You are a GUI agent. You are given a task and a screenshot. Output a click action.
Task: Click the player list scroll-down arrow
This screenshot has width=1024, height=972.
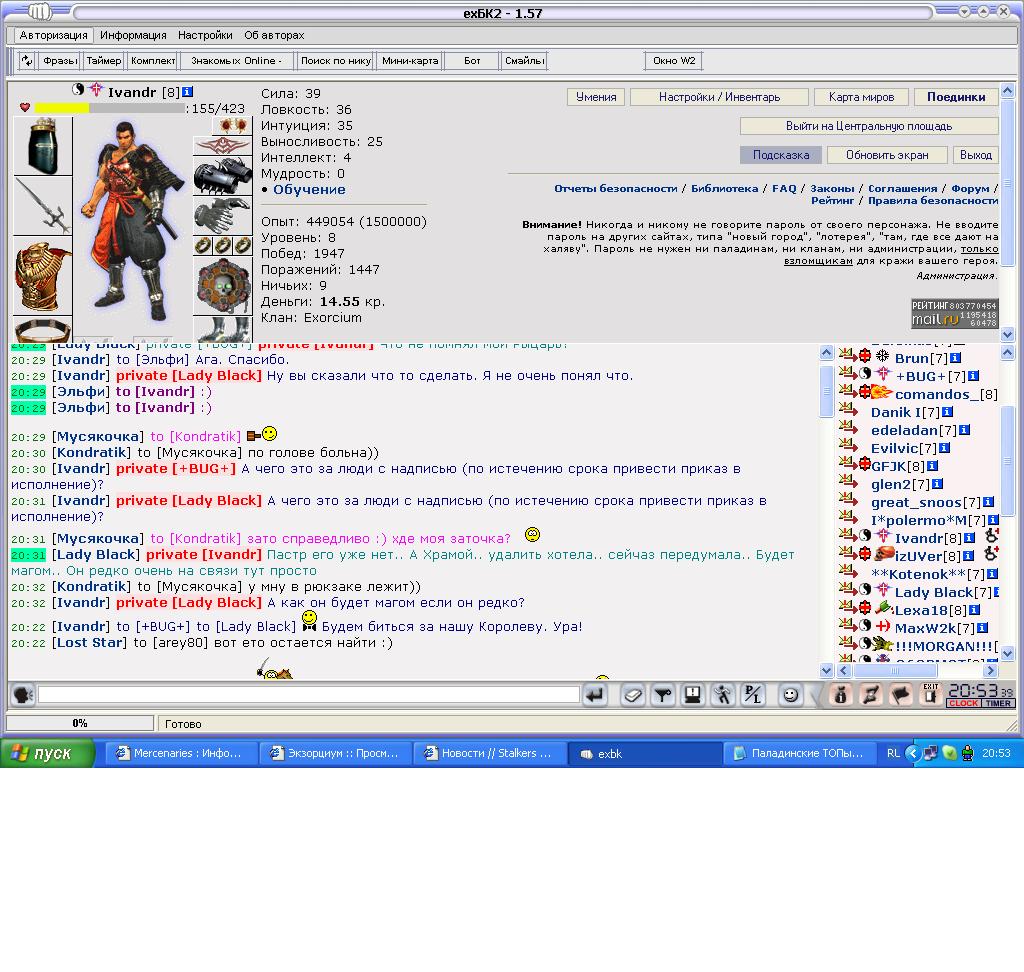pyautogui.click(x=1007, y=653)
